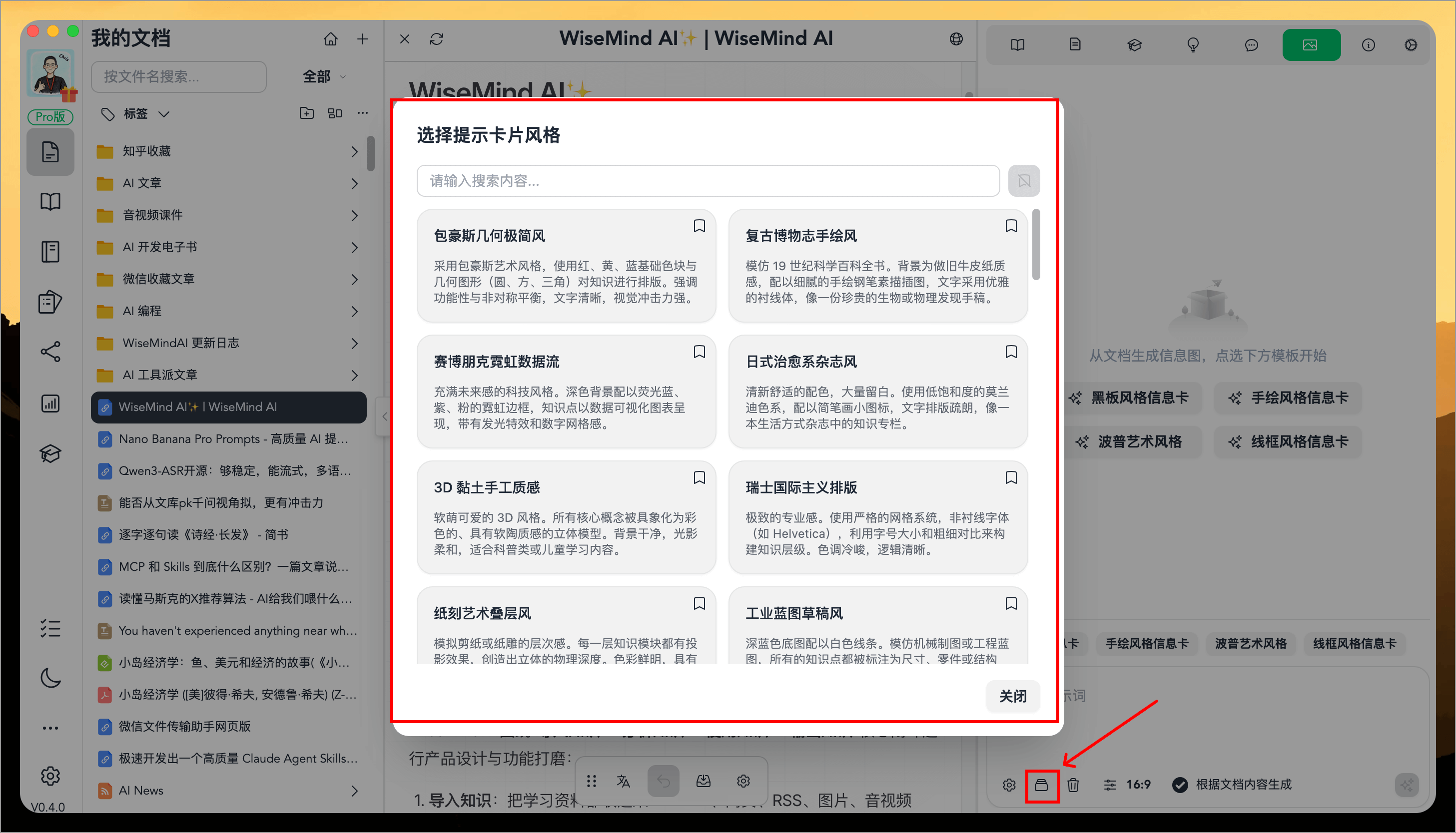Toggle dark mode with the moon icon
The image size is (1456, 833).
point(50,677)
